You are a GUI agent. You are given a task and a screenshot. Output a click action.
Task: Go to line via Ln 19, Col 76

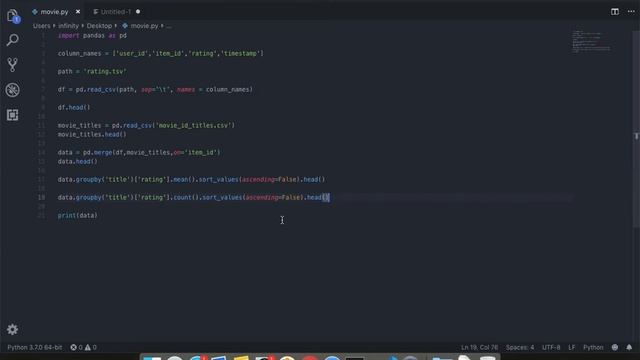click(x=479, y=347)
